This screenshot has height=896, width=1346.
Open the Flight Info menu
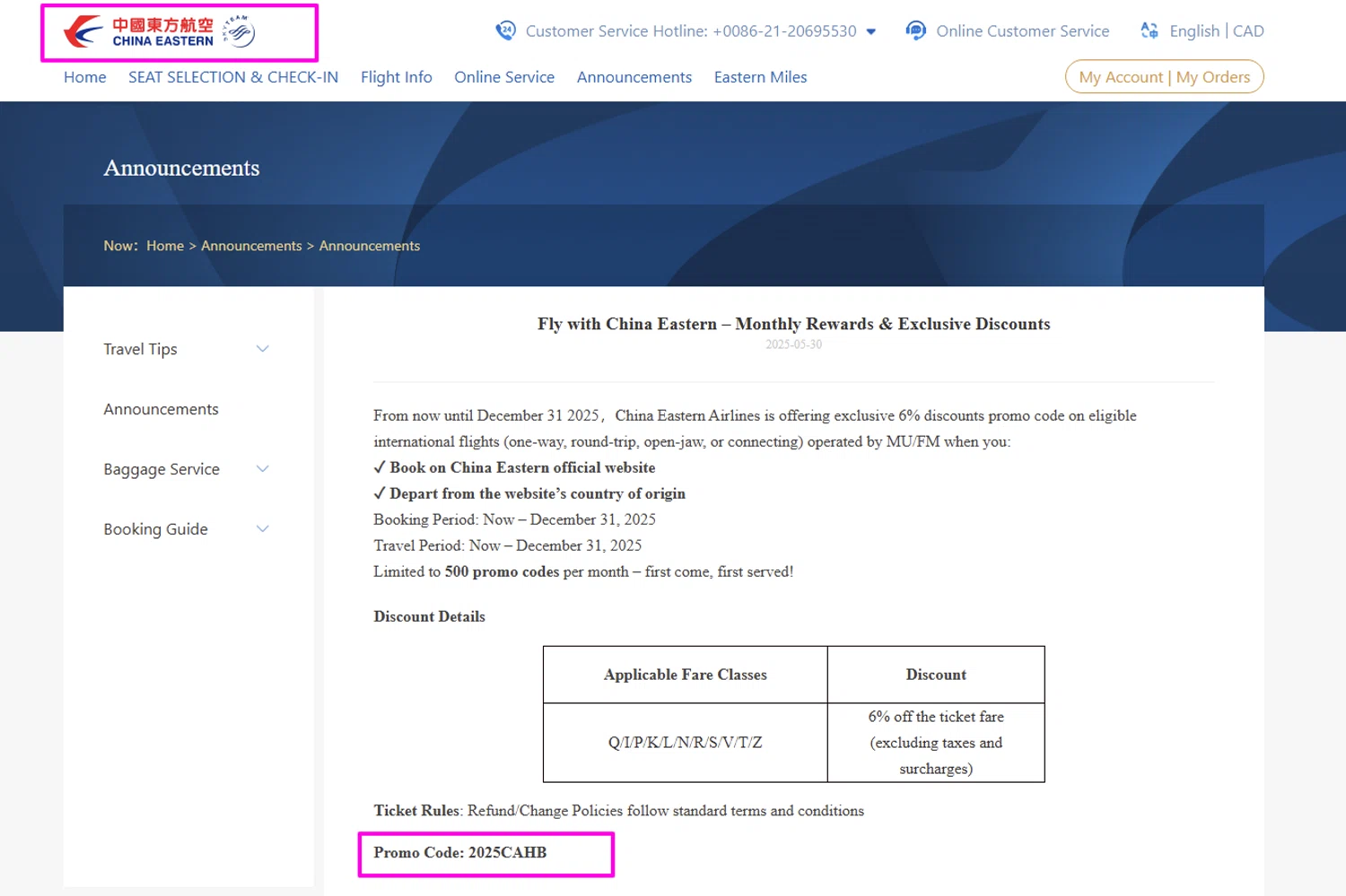397,77
